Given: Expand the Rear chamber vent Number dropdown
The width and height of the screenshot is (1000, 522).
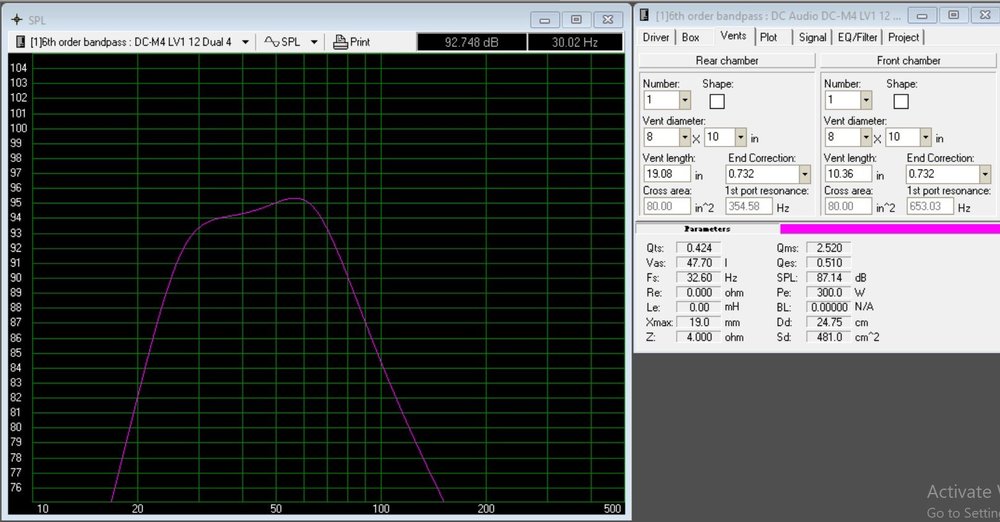Looking at the screenshot, I should [684, 100].
